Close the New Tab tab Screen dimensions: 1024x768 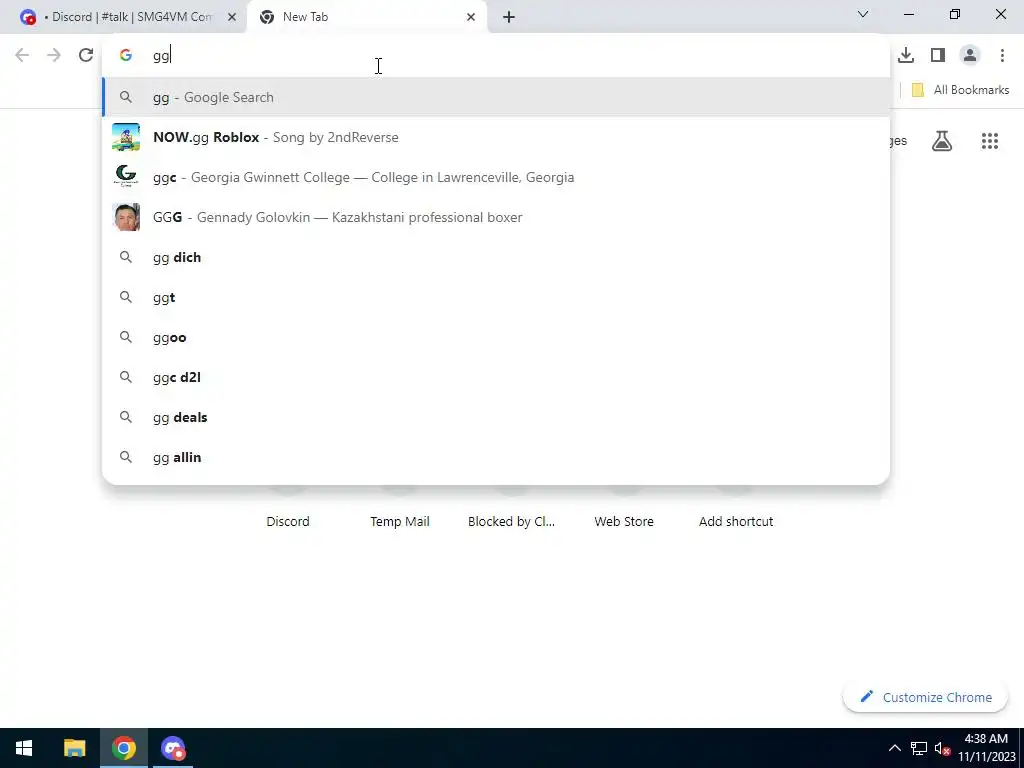tap(471, 17)
